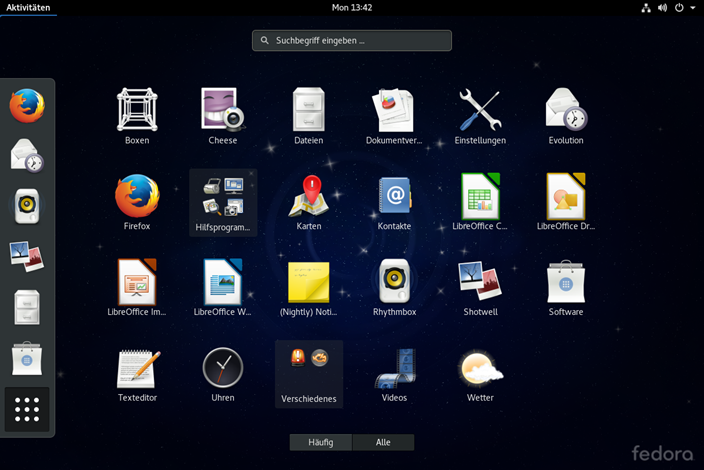Open the Wetter weather app

[x=480, y=373]
